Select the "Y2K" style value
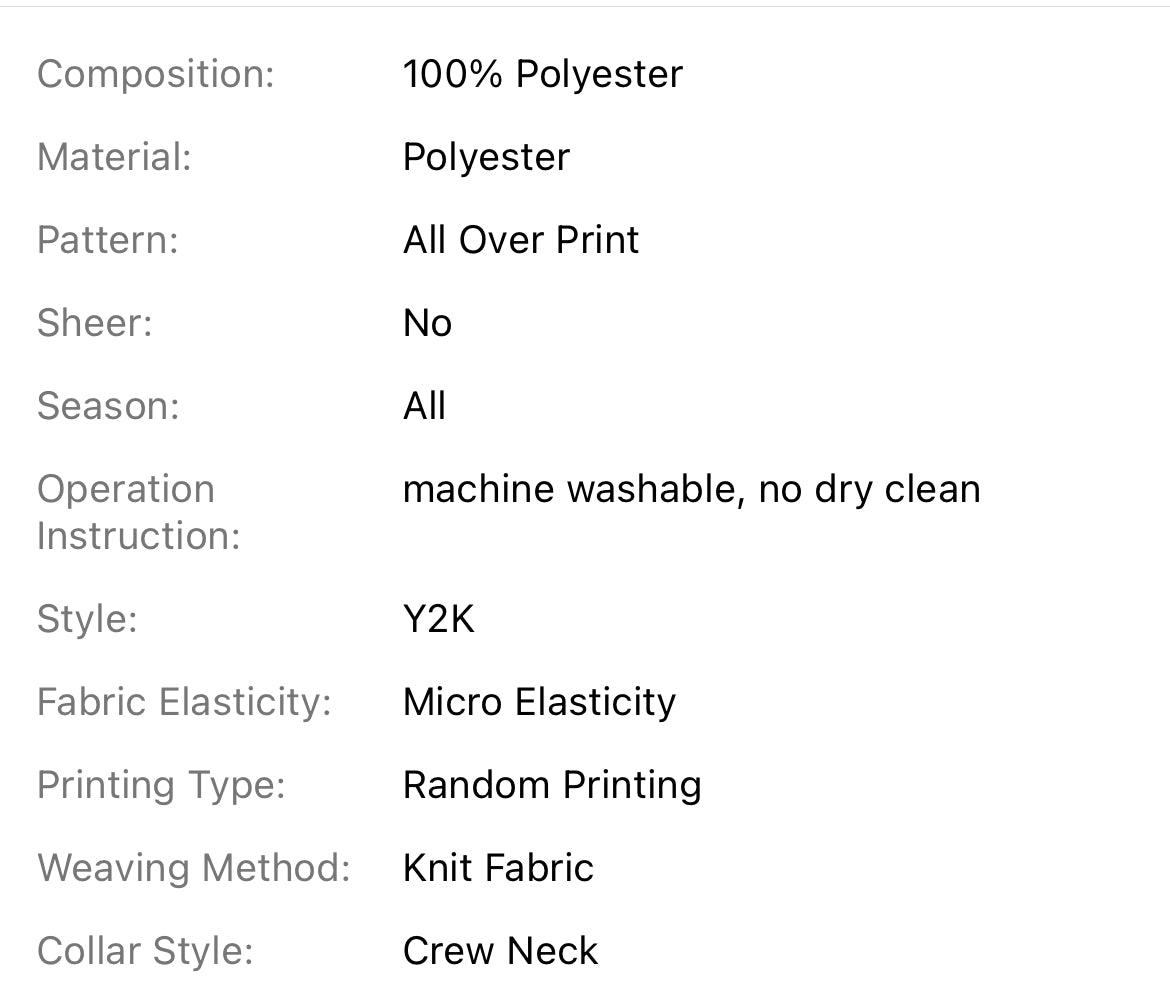 pos(439,619)
